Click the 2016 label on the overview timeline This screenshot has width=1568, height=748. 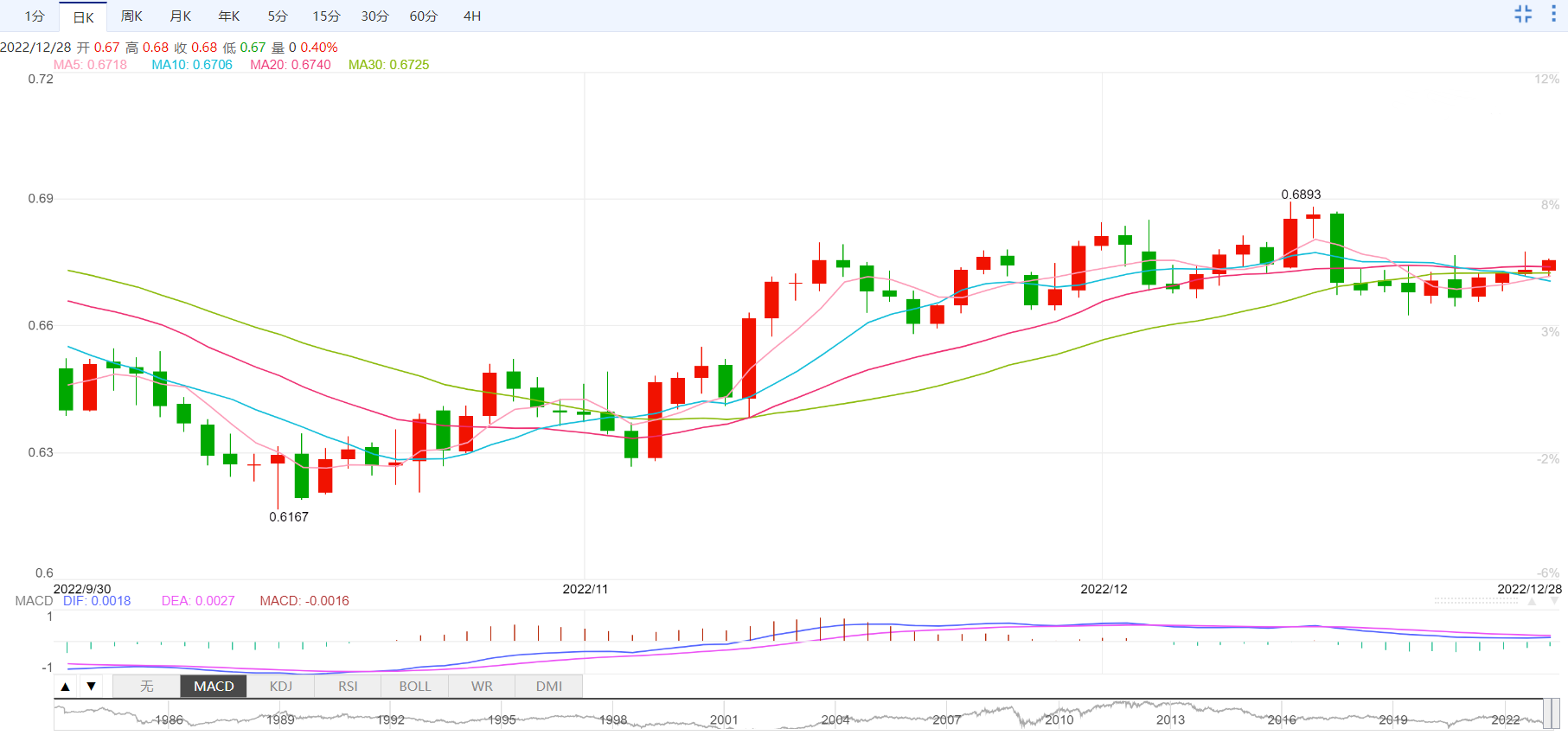pyautogui.click(x=1282, y=719)
